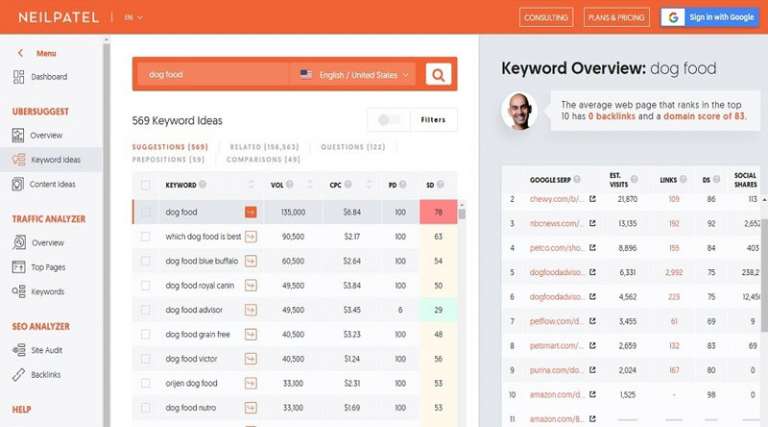Open chewy.com result in new tab icon
768x427 pixels.
tap(593, 199)
